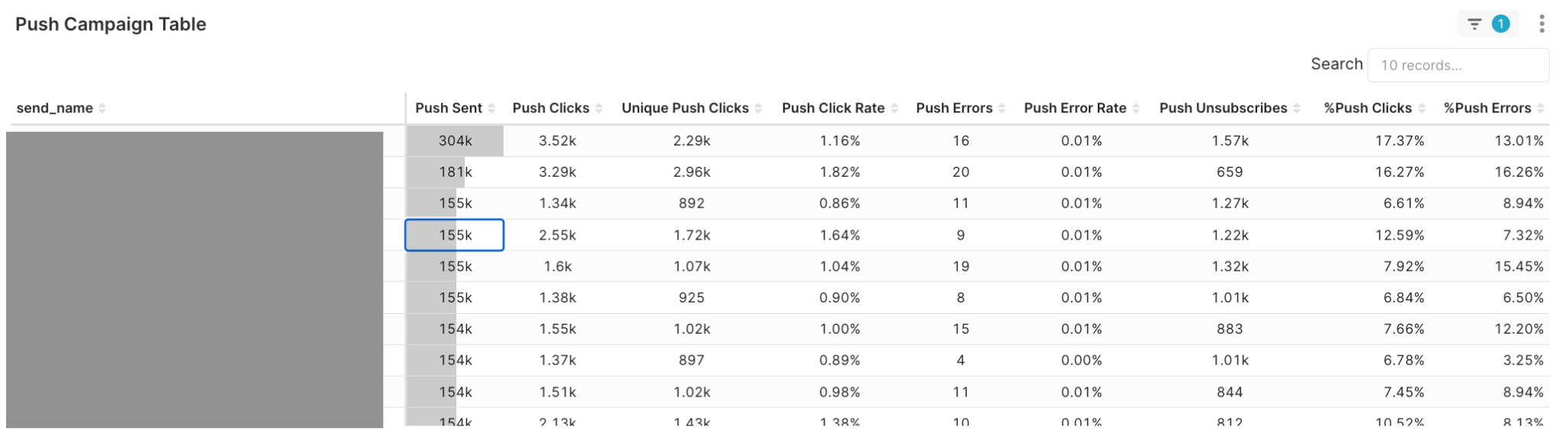Click the Push Errors sort arrows icon
The width and height of the screenshot is (1568, 431).
[x=1001, y=109]
